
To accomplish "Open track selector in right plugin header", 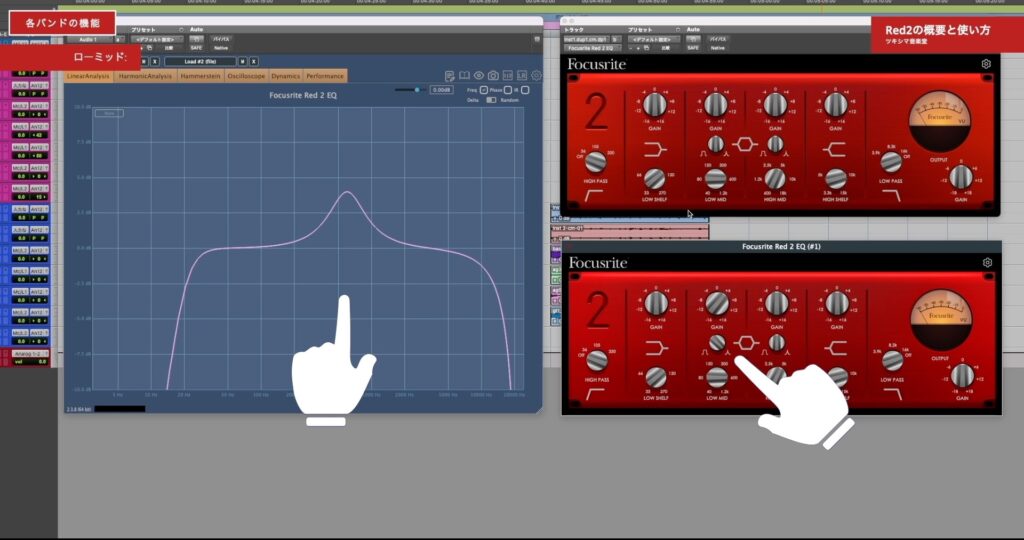I will click(x=586, y=39).
